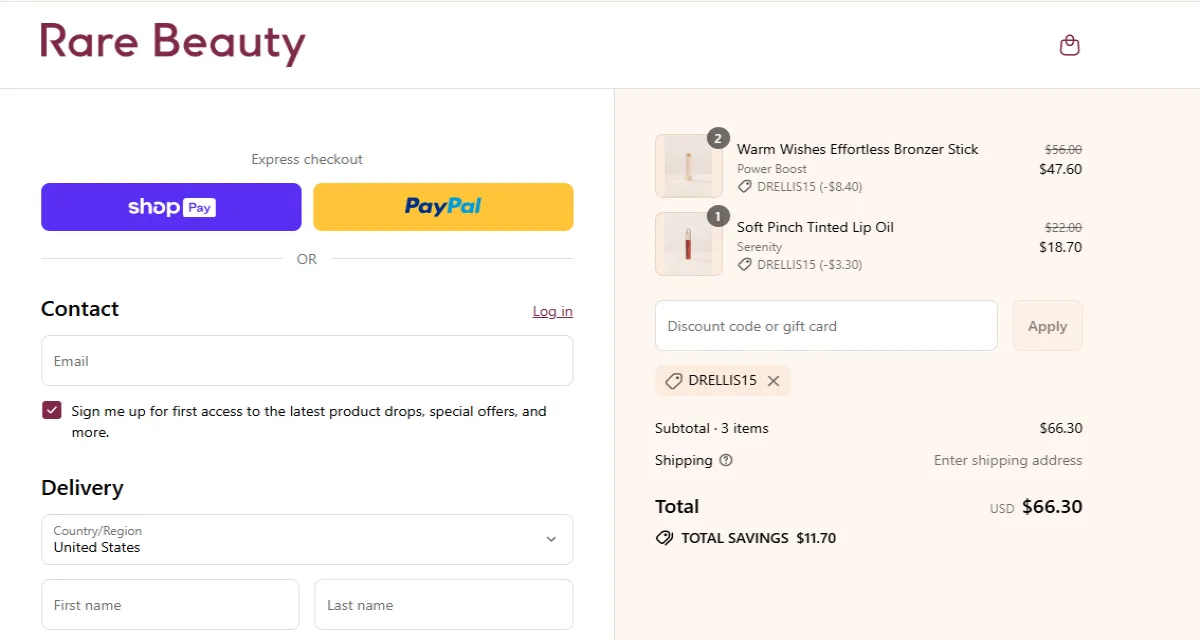Uncheck the product drops sign-up checkbox
This screenshot has width=1200, height=640.
click(51, 409)
